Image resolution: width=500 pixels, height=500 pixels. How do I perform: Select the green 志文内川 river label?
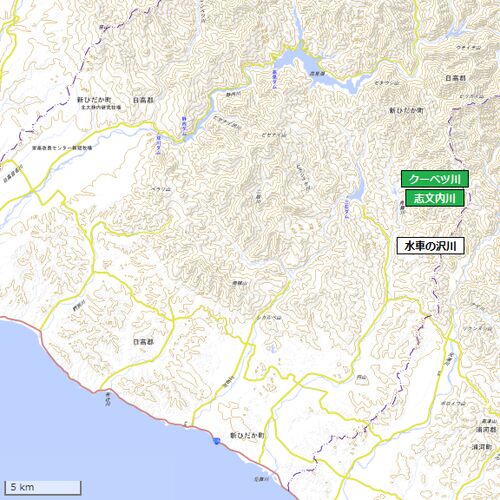(435, 198)
